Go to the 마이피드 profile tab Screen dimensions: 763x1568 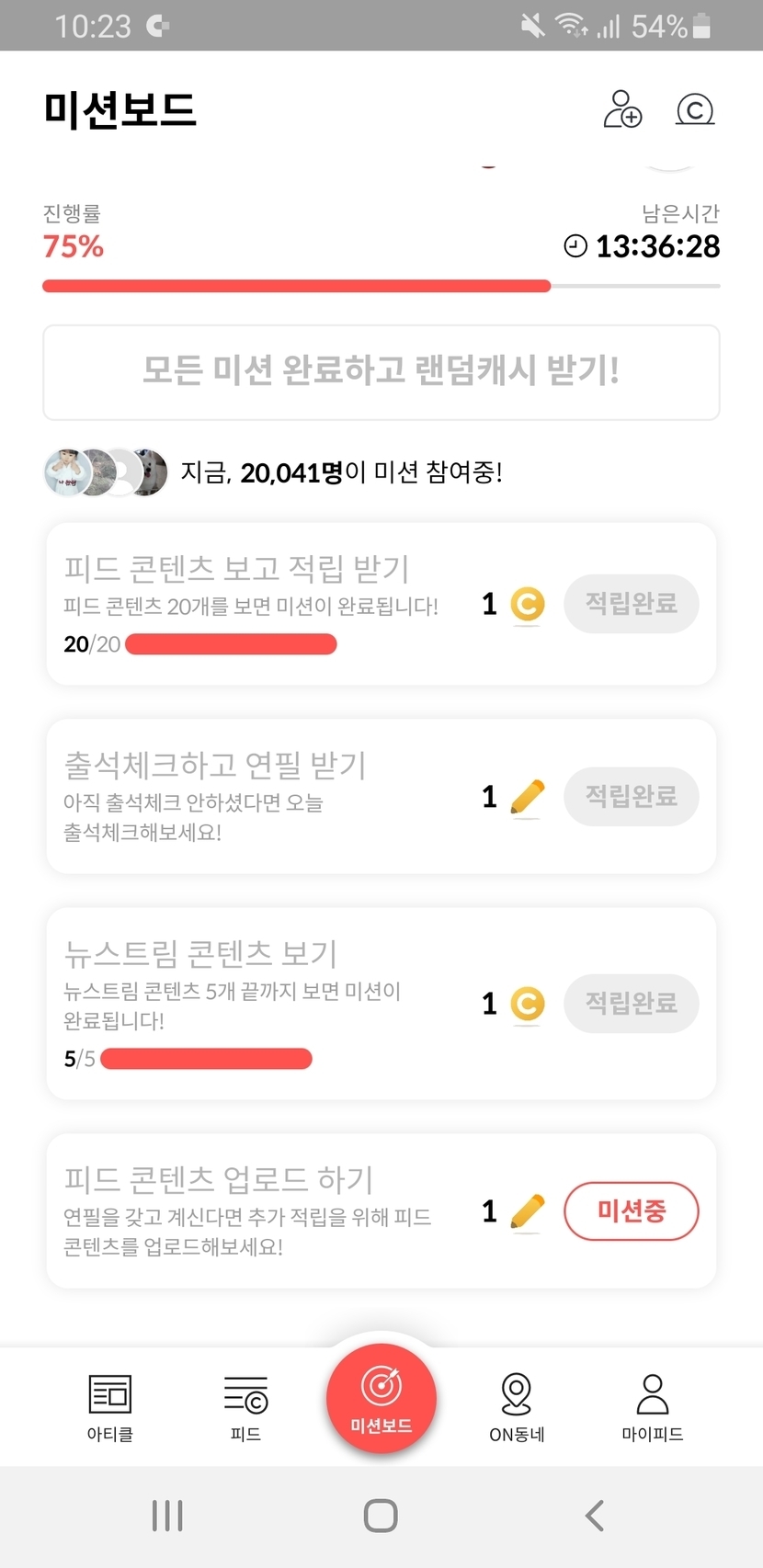(653, 1407)
